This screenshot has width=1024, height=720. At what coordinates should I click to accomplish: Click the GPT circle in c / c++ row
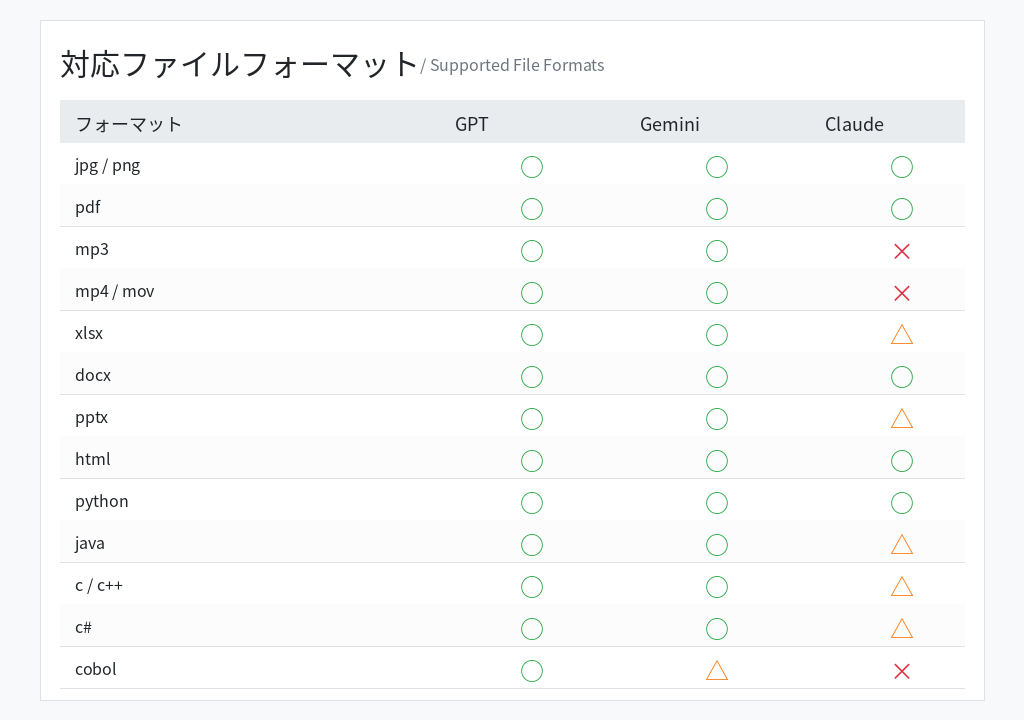coord(532,587)
